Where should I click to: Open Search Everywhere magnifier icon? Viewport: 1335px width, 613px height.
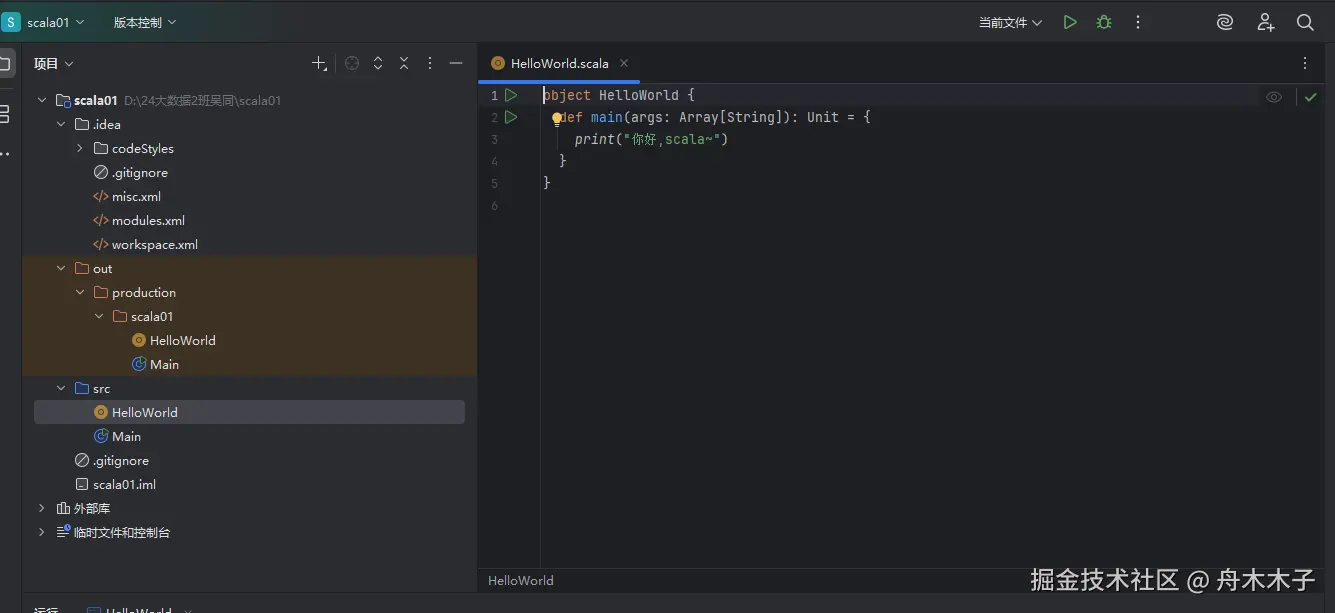click(1305, 22)
